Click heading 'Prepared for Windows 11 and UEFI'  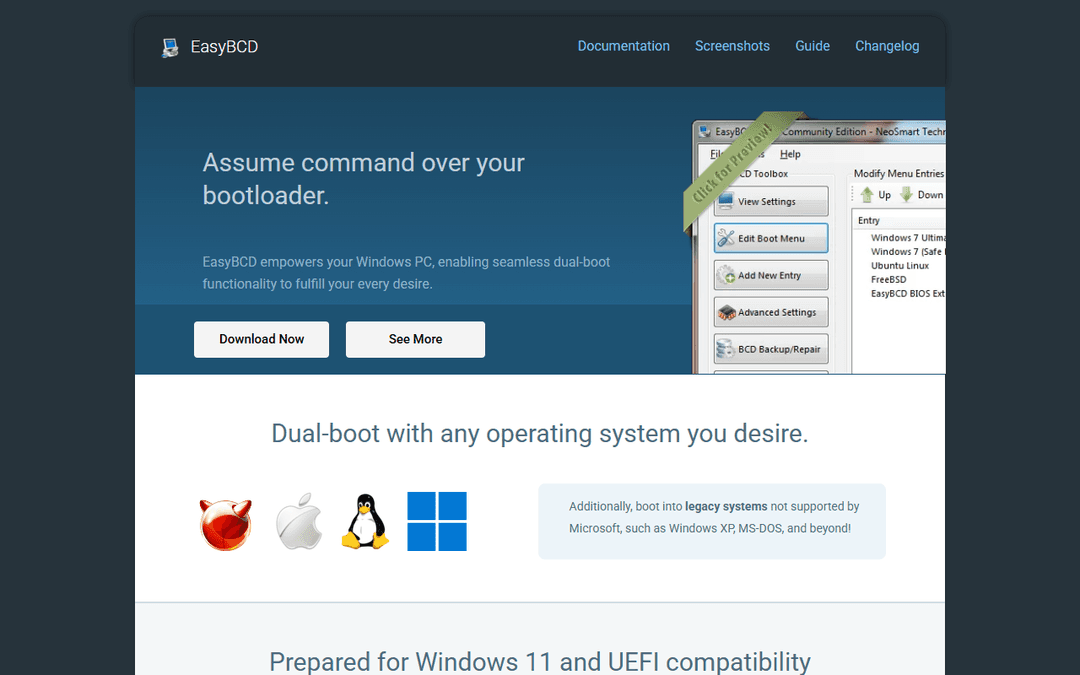540,662
